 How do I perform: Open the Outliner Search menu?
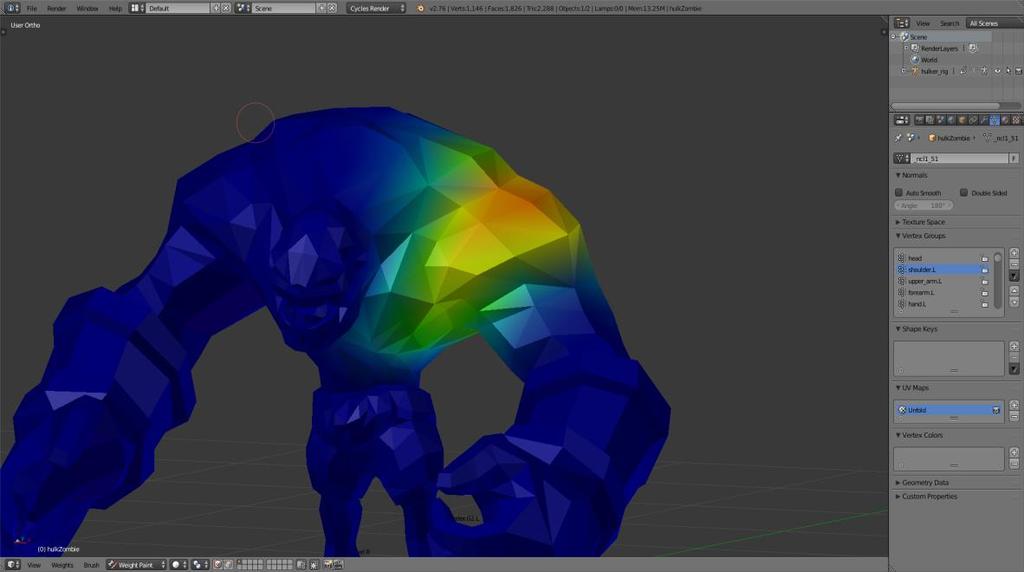(x=950, y=24)
